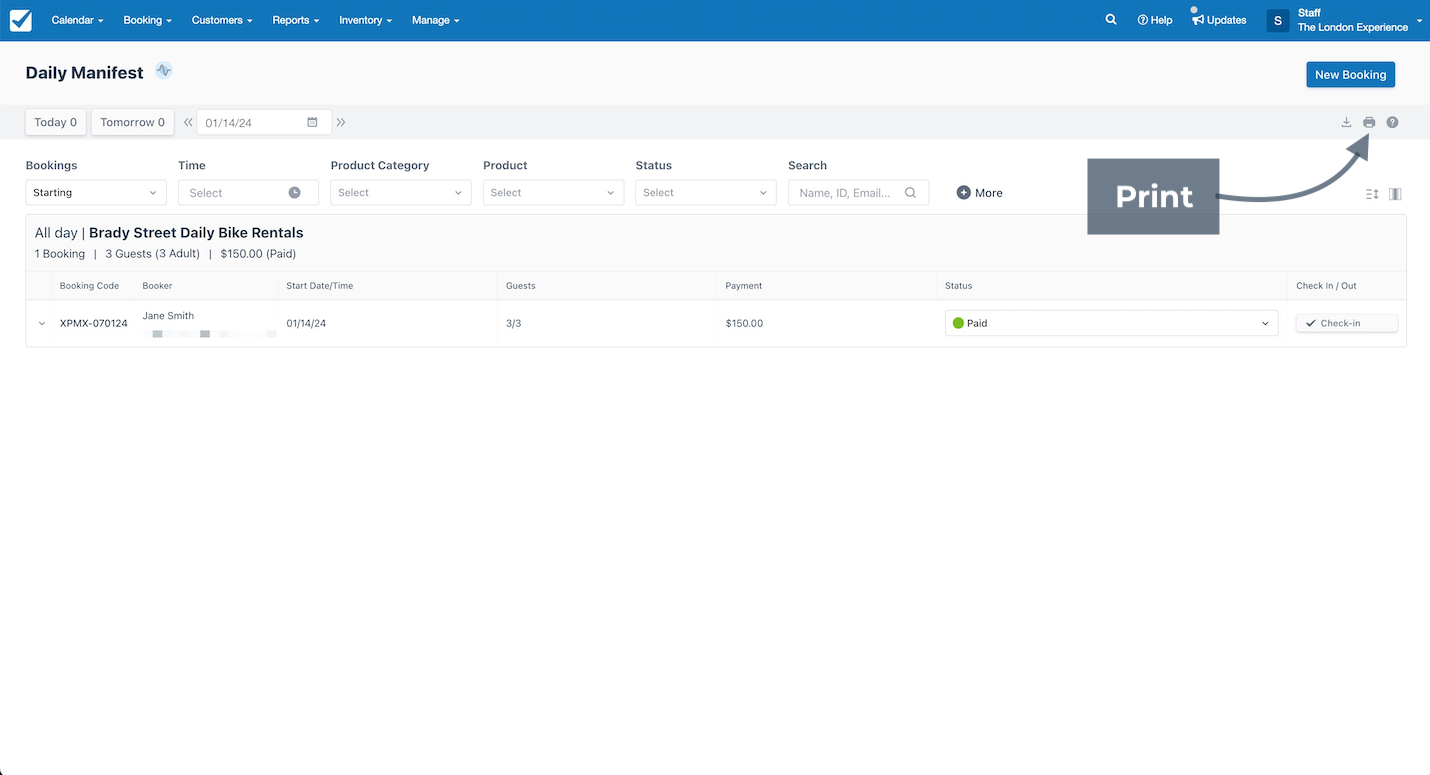
Task: Click the Check In / Out column header
Action: 1326,286
